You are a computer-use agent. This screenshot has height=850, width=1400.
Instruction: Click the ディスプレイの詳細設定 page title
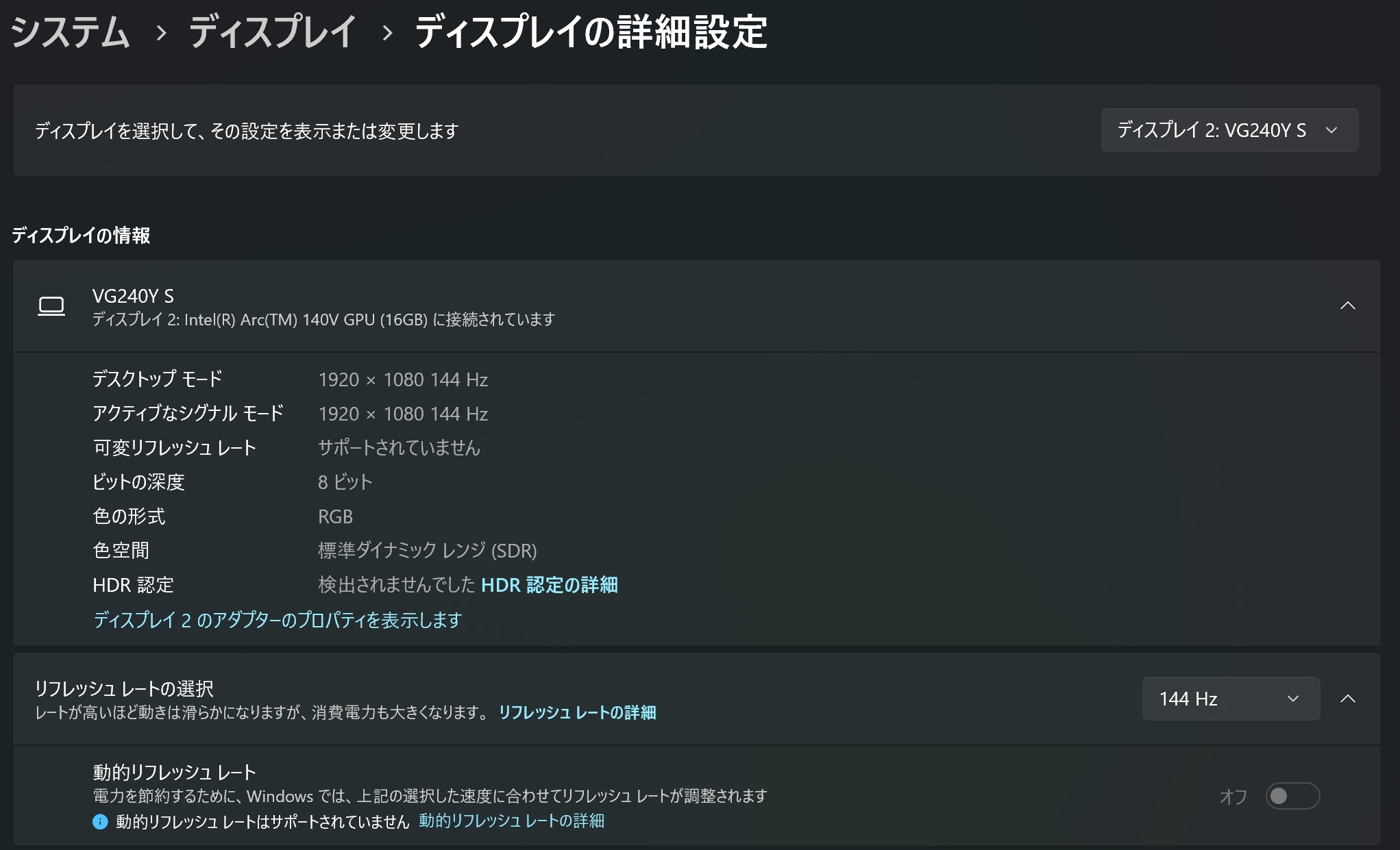(x=591, y=32)
